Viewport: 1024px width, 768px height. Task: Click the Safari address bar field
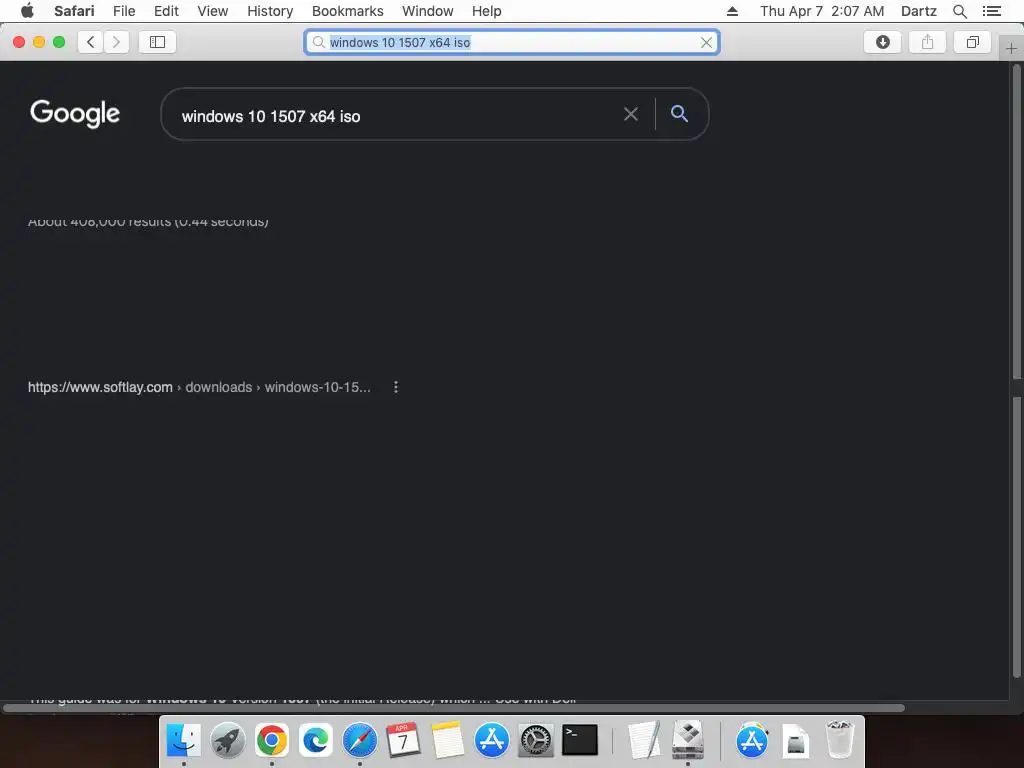click(x=512, y=42)
